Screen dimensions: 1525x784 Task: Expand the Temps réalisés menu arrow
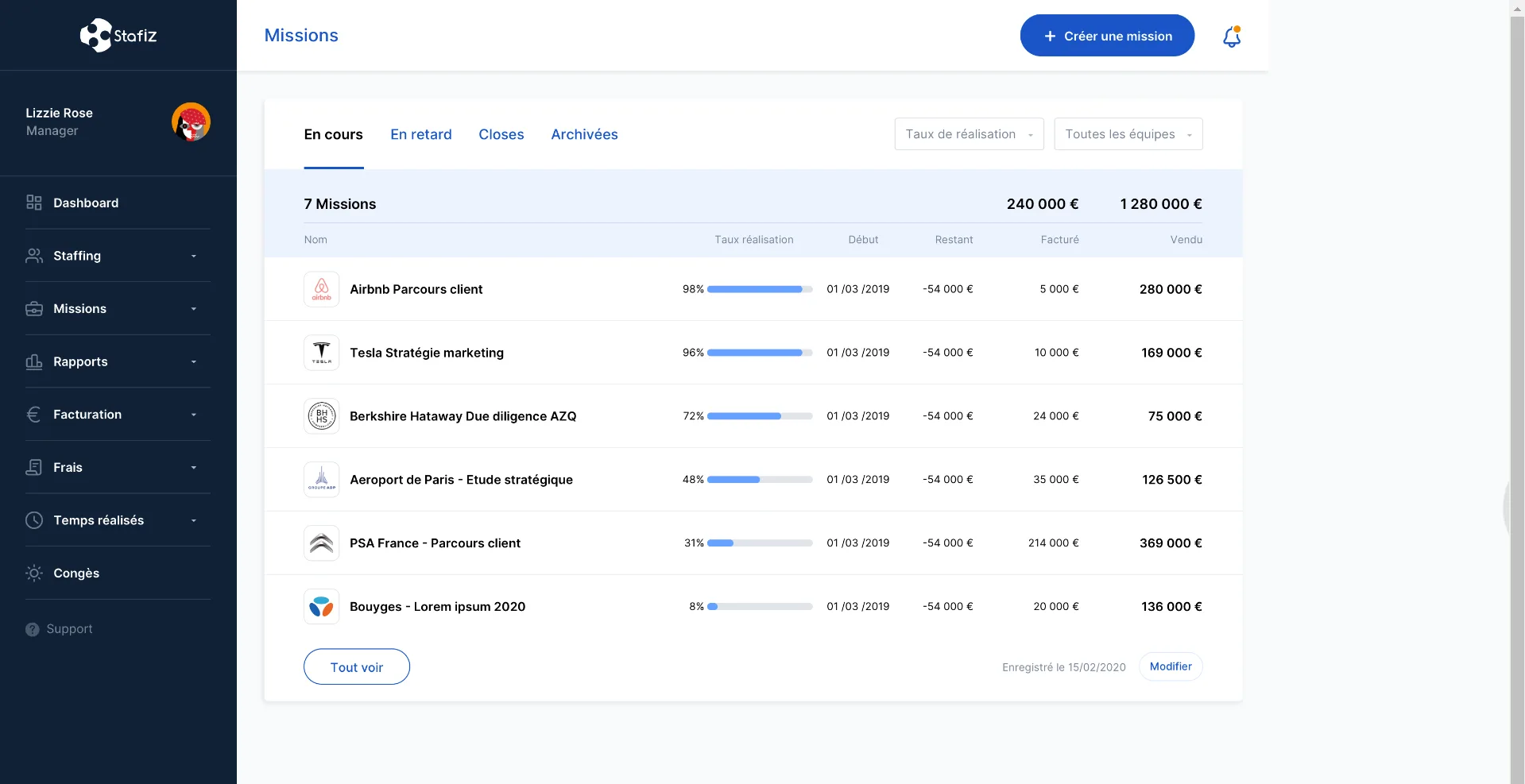[x=194, y=521]
